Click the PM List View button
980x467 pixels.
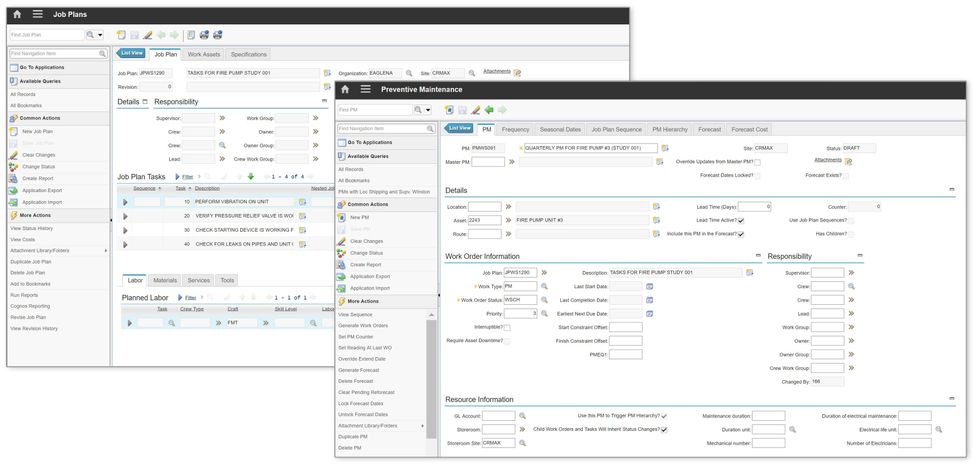tap(459, 128)
